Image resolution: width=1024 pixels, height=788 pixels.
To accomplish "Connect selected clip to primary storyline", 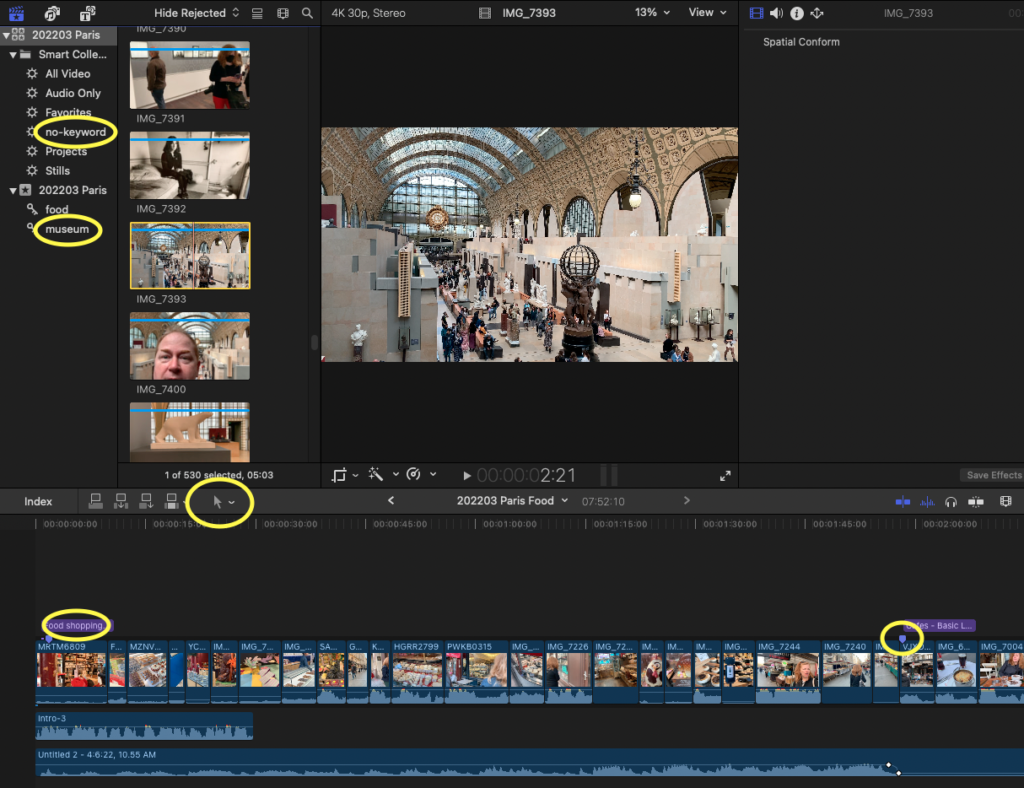I will point(95,501).
